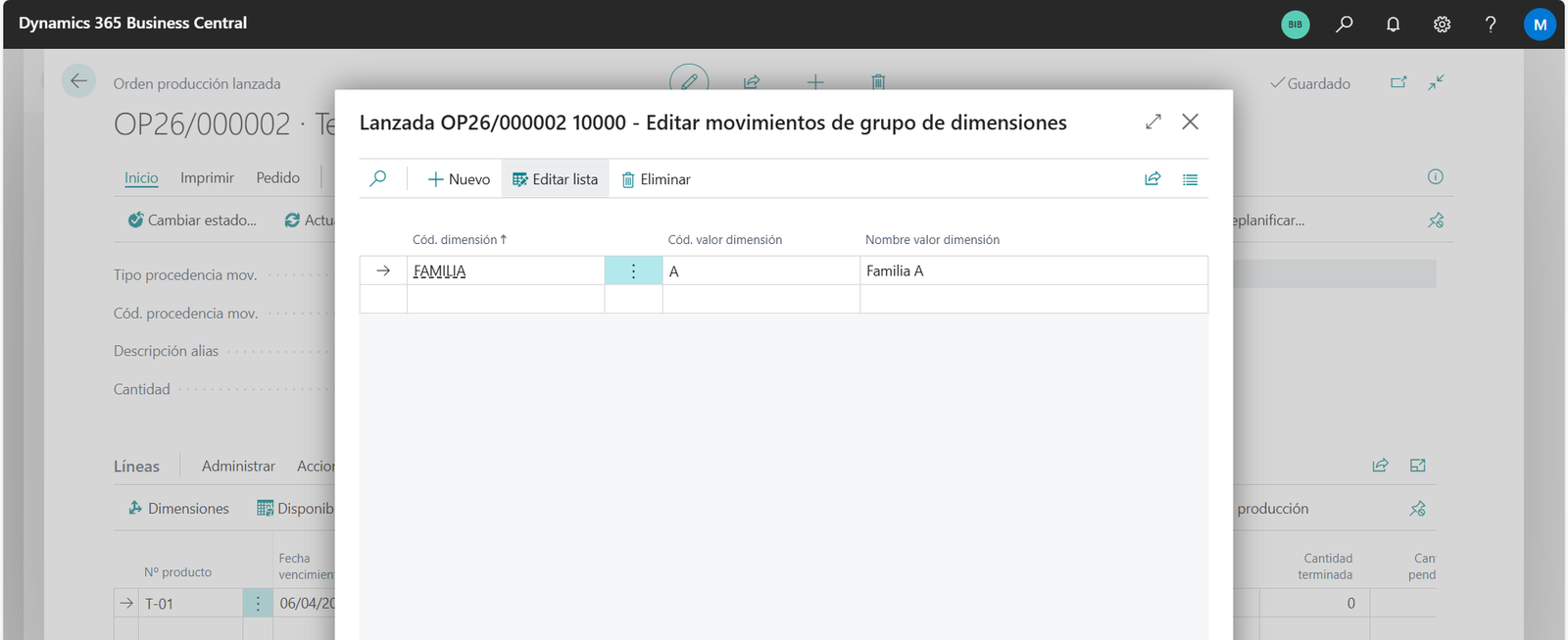Open the notifications bell in the top bar
Image resolution: width=1568 pixels, height=640 pixels.
pyautogui.click(x=1393, y=25)
